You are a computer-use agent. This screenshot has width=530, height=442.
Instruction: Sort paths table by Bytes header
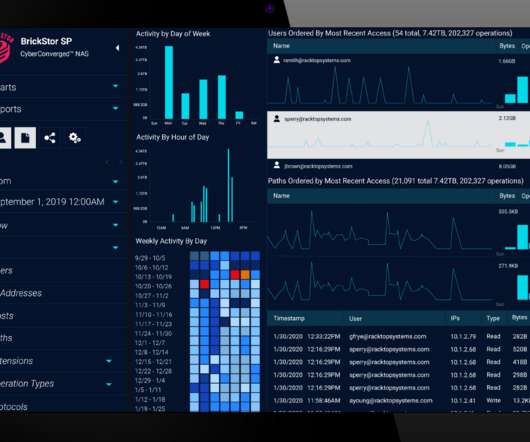[507, 196]
